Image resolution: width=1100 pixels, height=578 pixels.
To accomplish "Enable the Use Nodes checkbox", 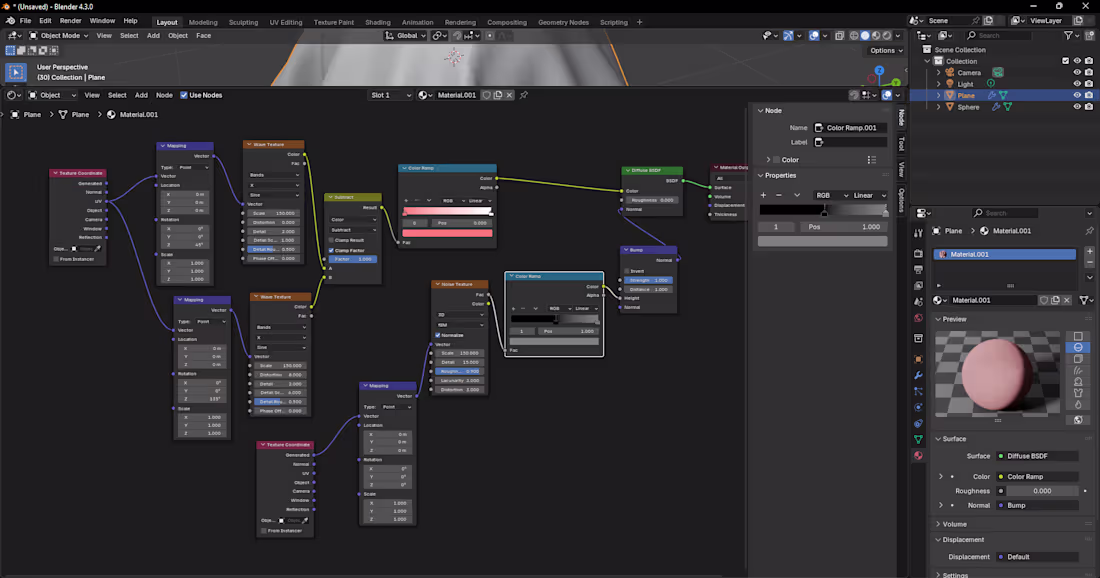I will (x=185, y=95).
